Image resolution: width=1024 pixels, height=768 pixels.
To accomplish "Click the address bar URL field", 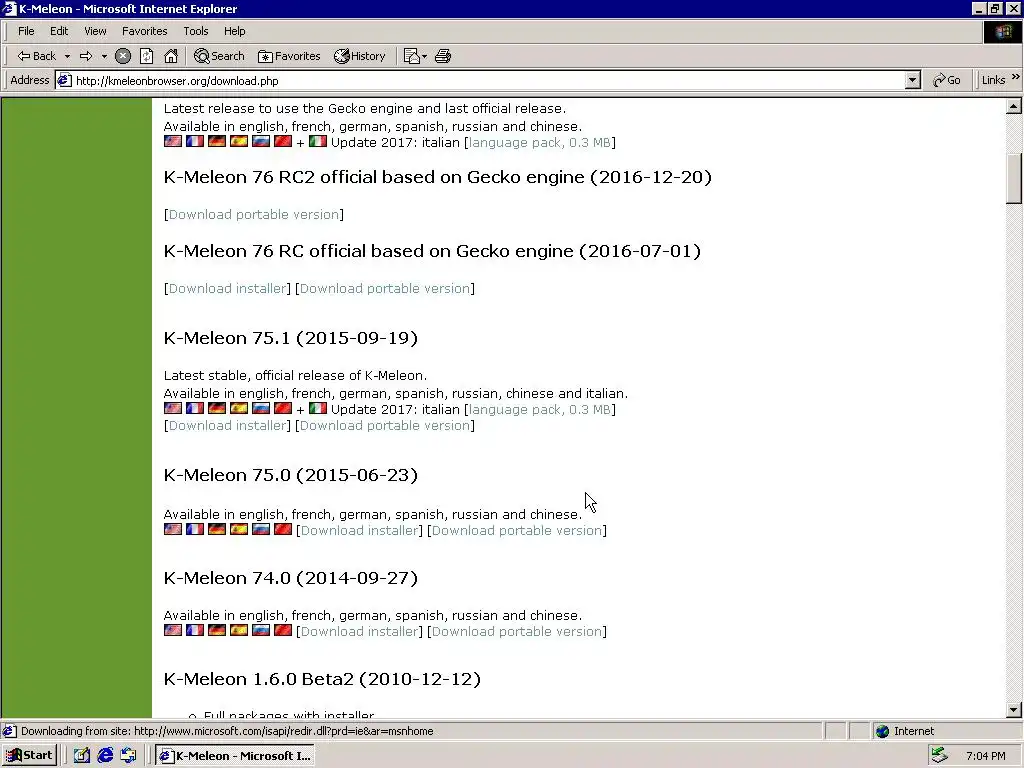I will click(480, 81).
